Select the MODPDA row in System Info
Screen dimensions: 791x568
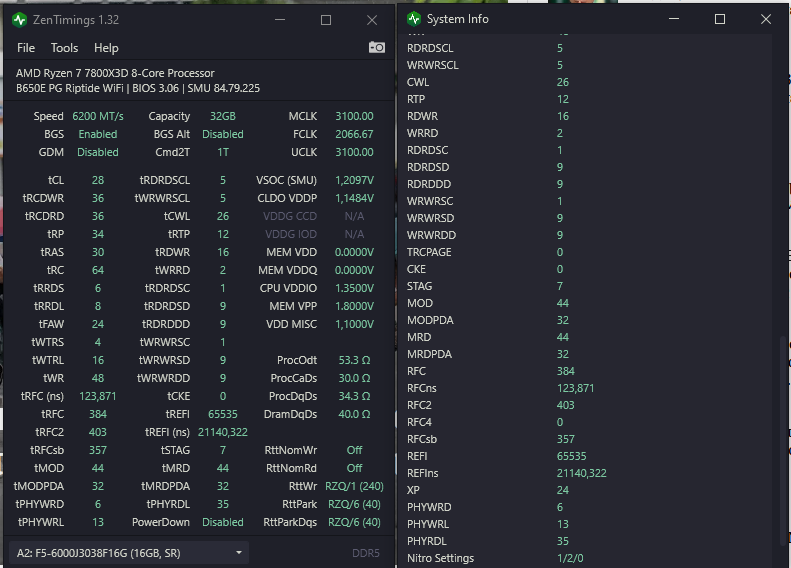pos(588,320)
